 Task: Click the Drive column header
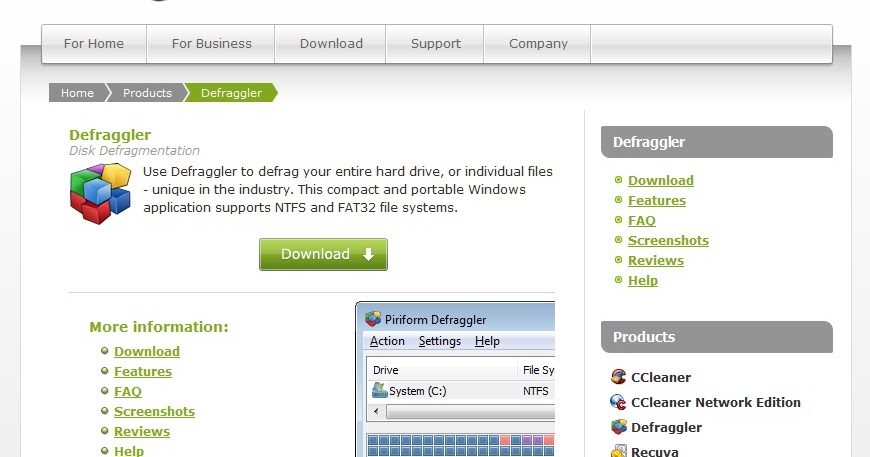tap(442, 370)
